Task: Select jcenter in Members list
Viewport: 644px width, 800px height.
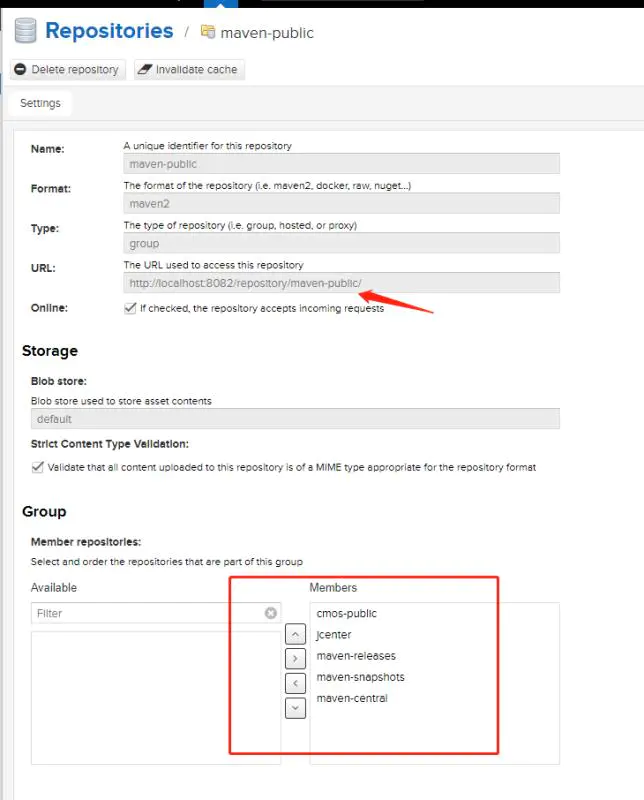Action: (x=334, y=635)
